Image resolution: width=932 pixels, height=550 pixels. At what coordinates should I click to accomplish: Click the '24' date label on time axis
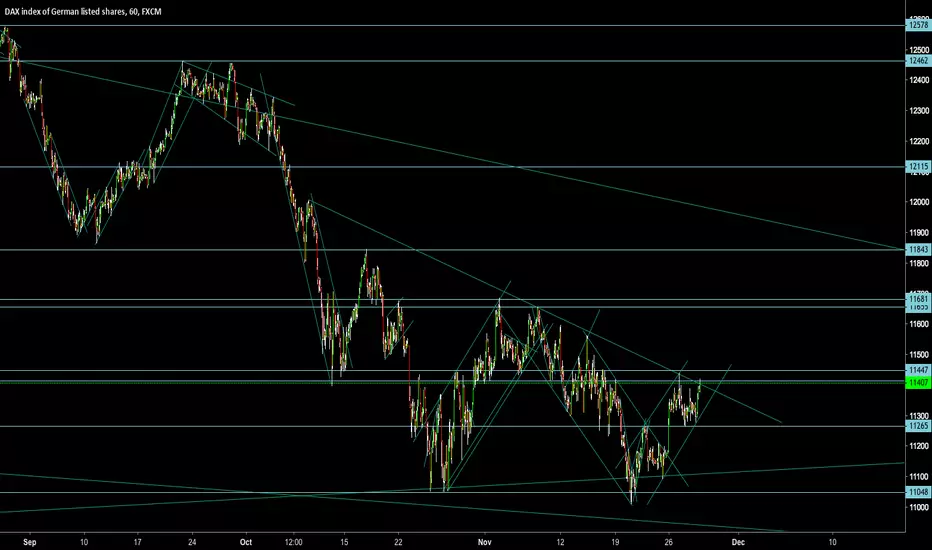[192, 542]
